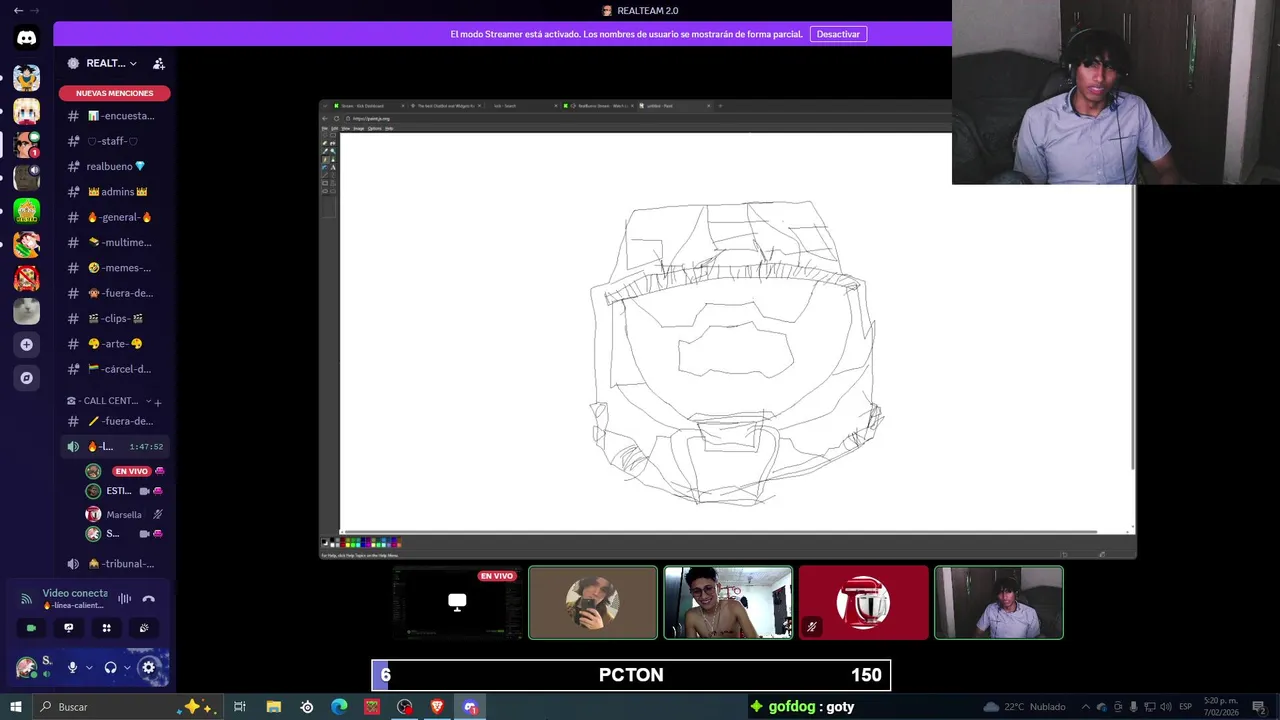
Task: Toggle camera on or off
Action: [31, 628]
